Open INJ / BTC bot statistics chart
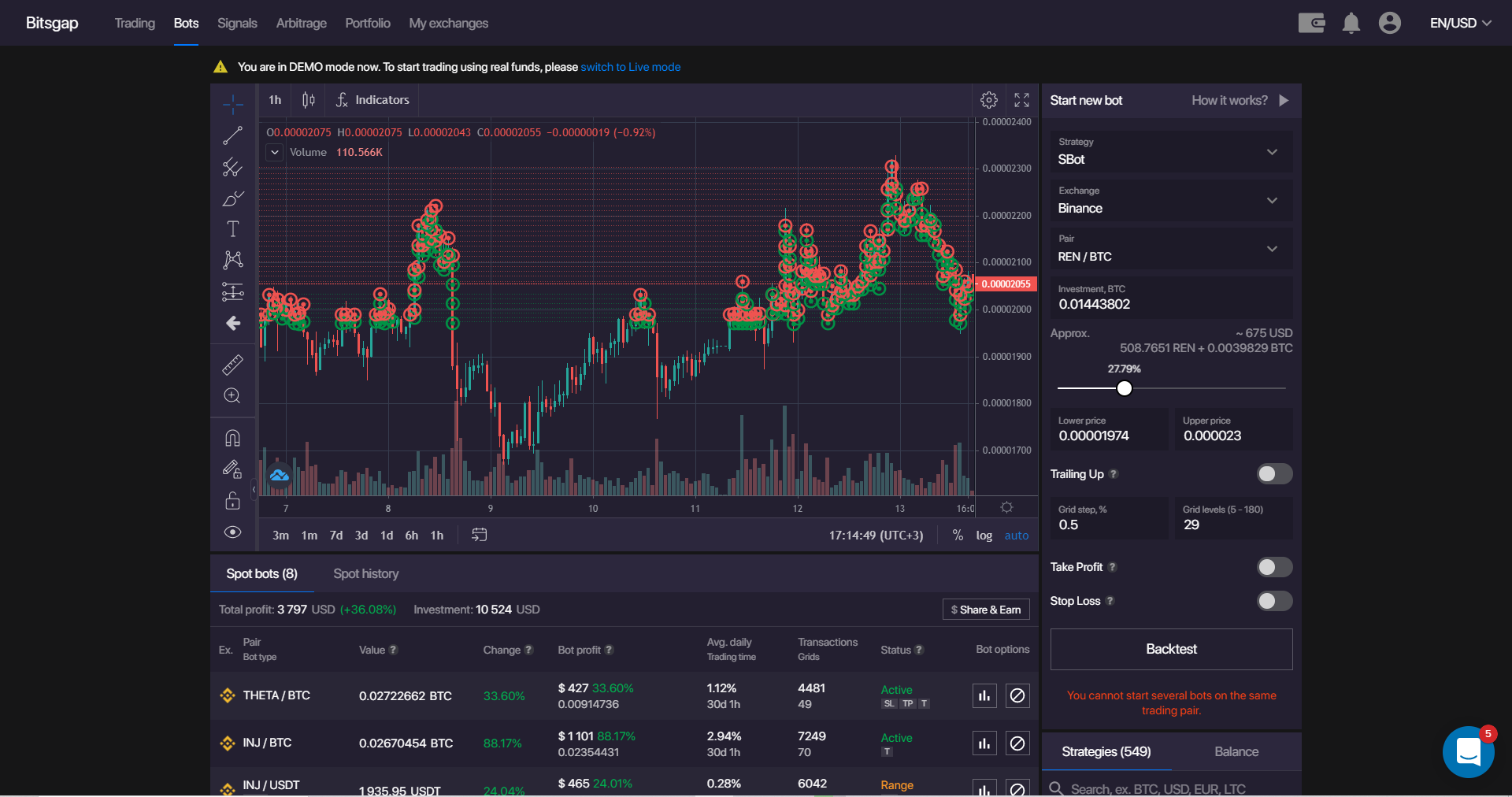This screenshot has height=797, width=1512. click(x=984, y=743)
